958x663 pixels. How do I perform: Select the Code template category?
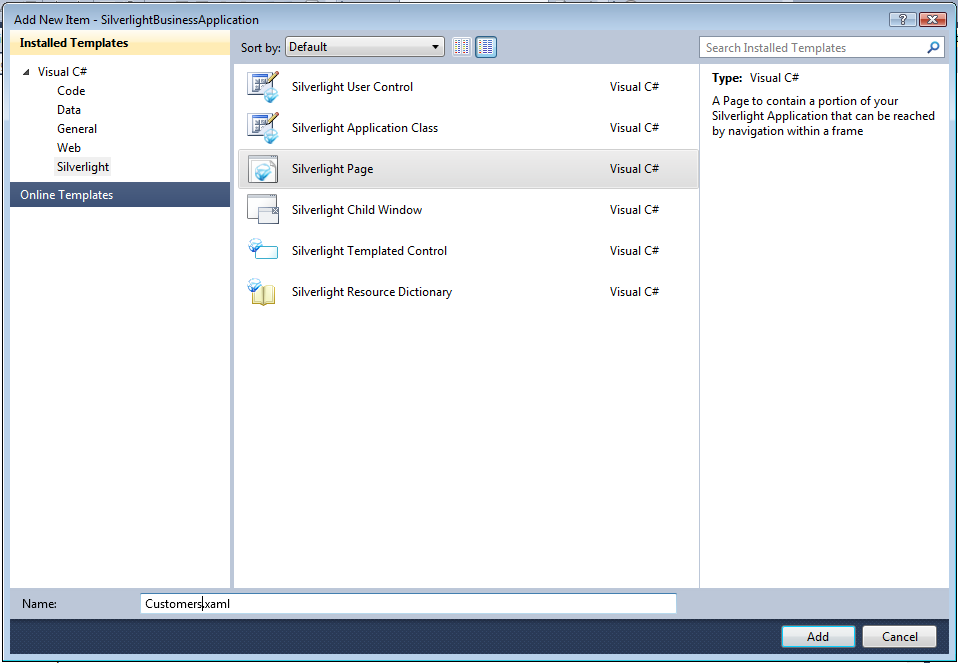[70, 90]
